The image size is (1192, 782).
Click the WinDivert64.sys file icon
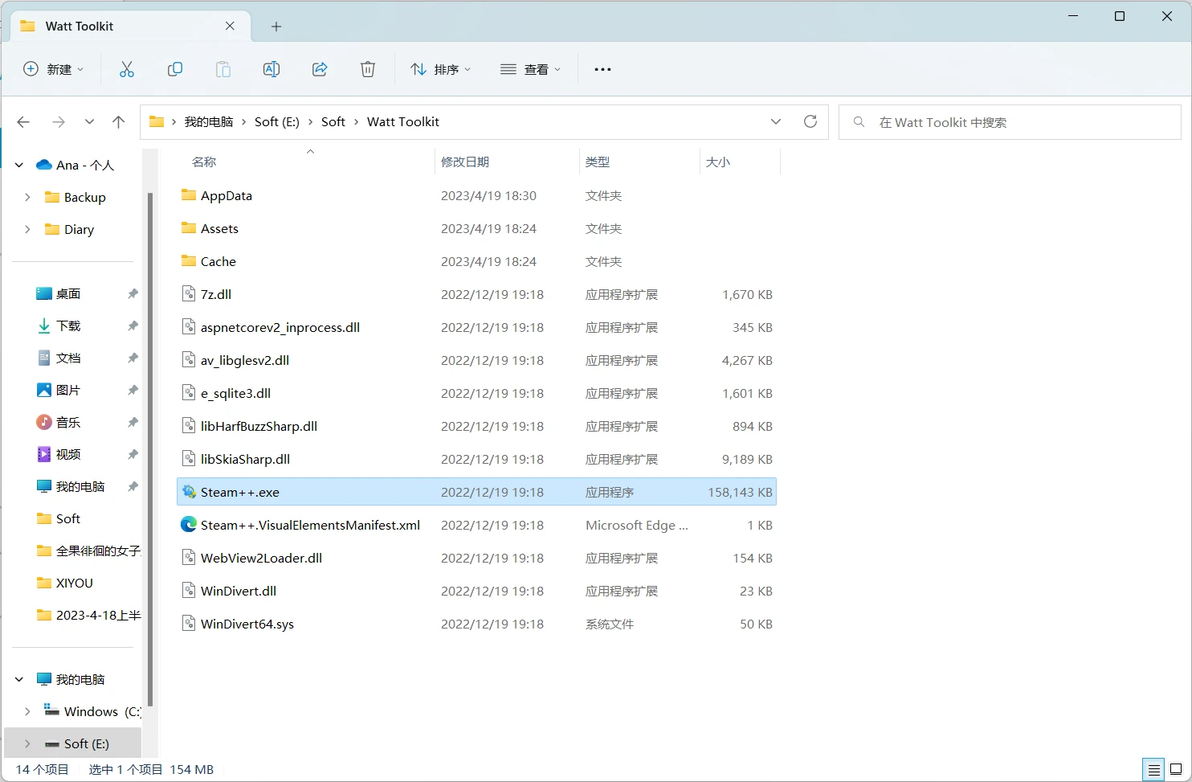coord(189,624)
